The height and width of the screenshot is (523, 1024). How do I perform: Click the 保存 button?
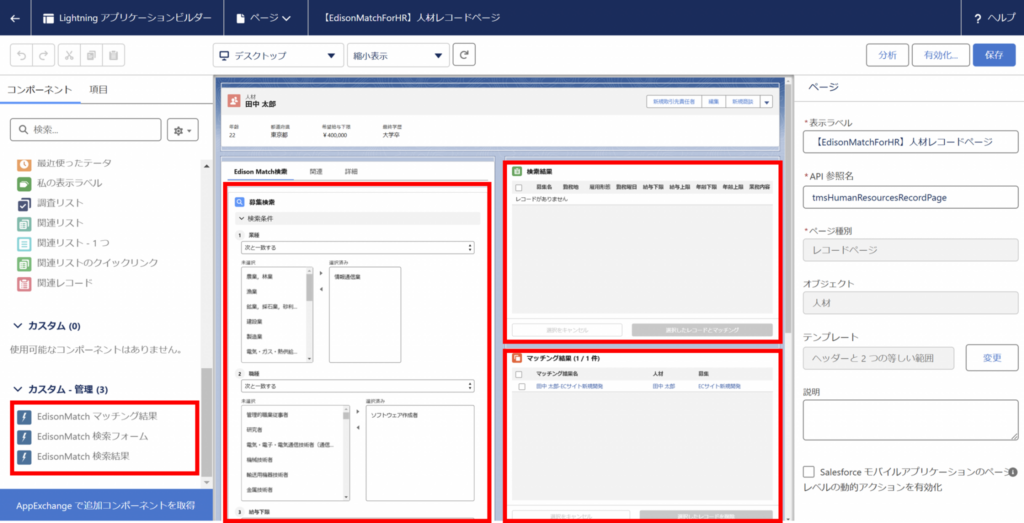tap(993, 55)
